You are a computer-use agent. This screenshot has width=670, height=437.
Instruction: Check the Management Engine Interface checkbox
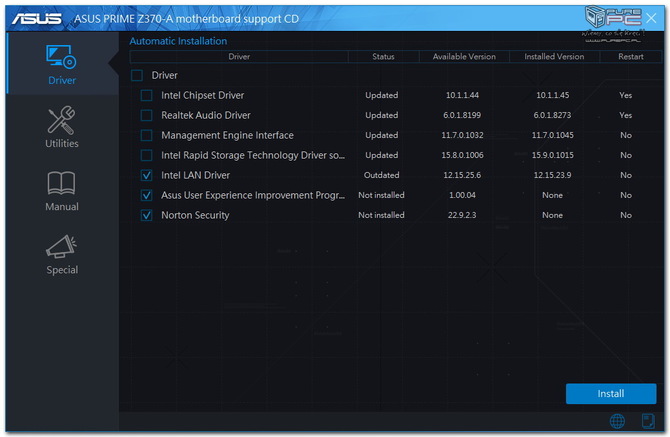[x=146, y=135]
